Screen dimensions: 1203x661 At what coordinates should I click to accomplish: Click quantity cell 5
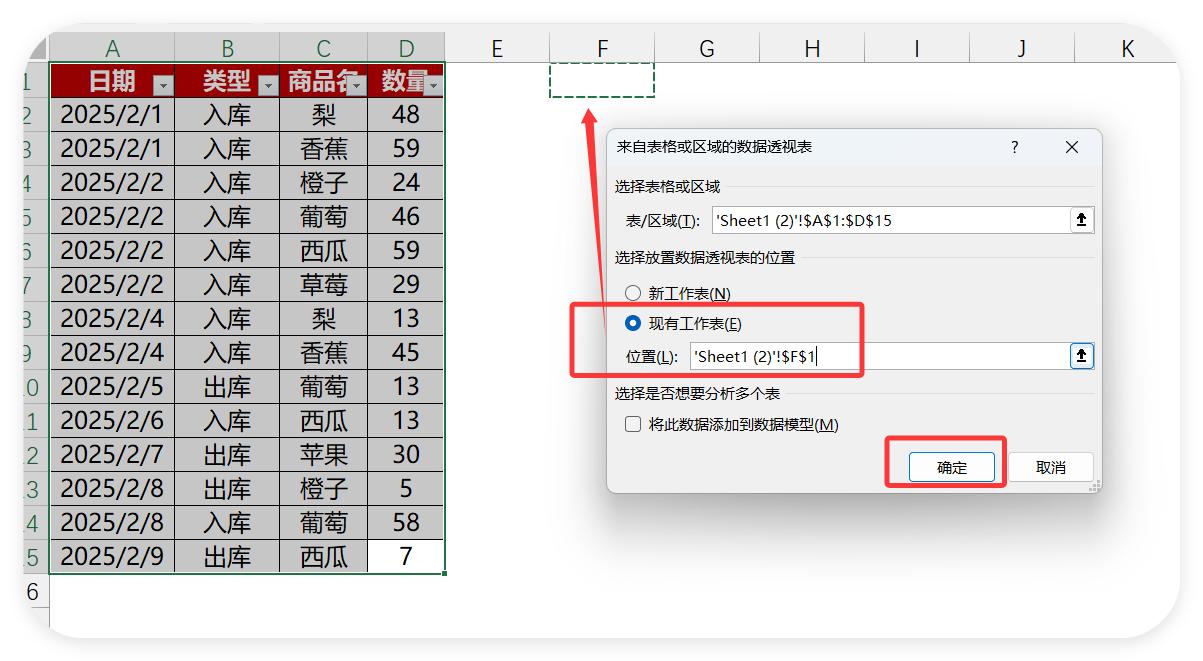click(406, 488)
